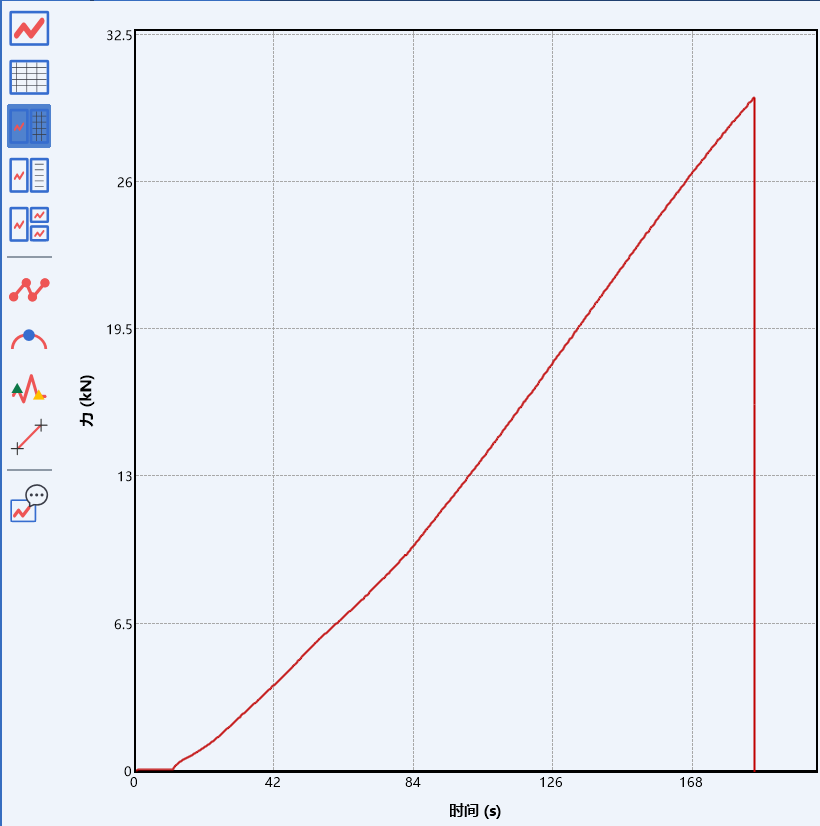Click the 84 X-axis tick value
820x826 pixels.
coord(413,782)
